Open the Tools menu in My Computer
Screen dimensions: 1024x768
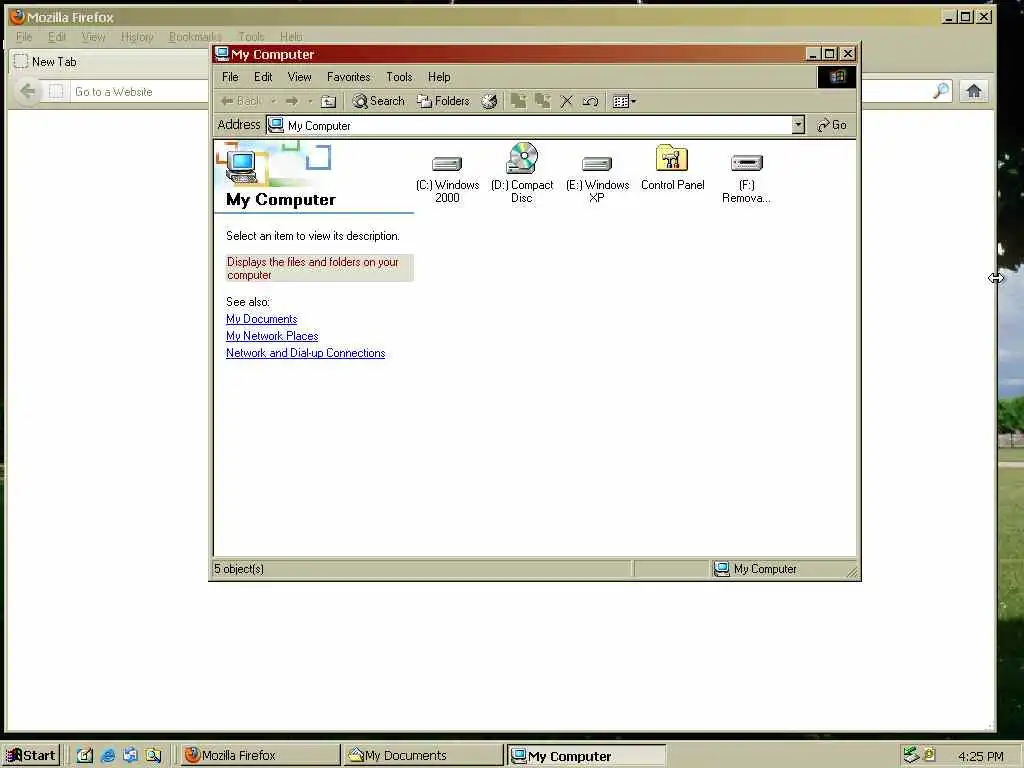(x=399, y=77)
